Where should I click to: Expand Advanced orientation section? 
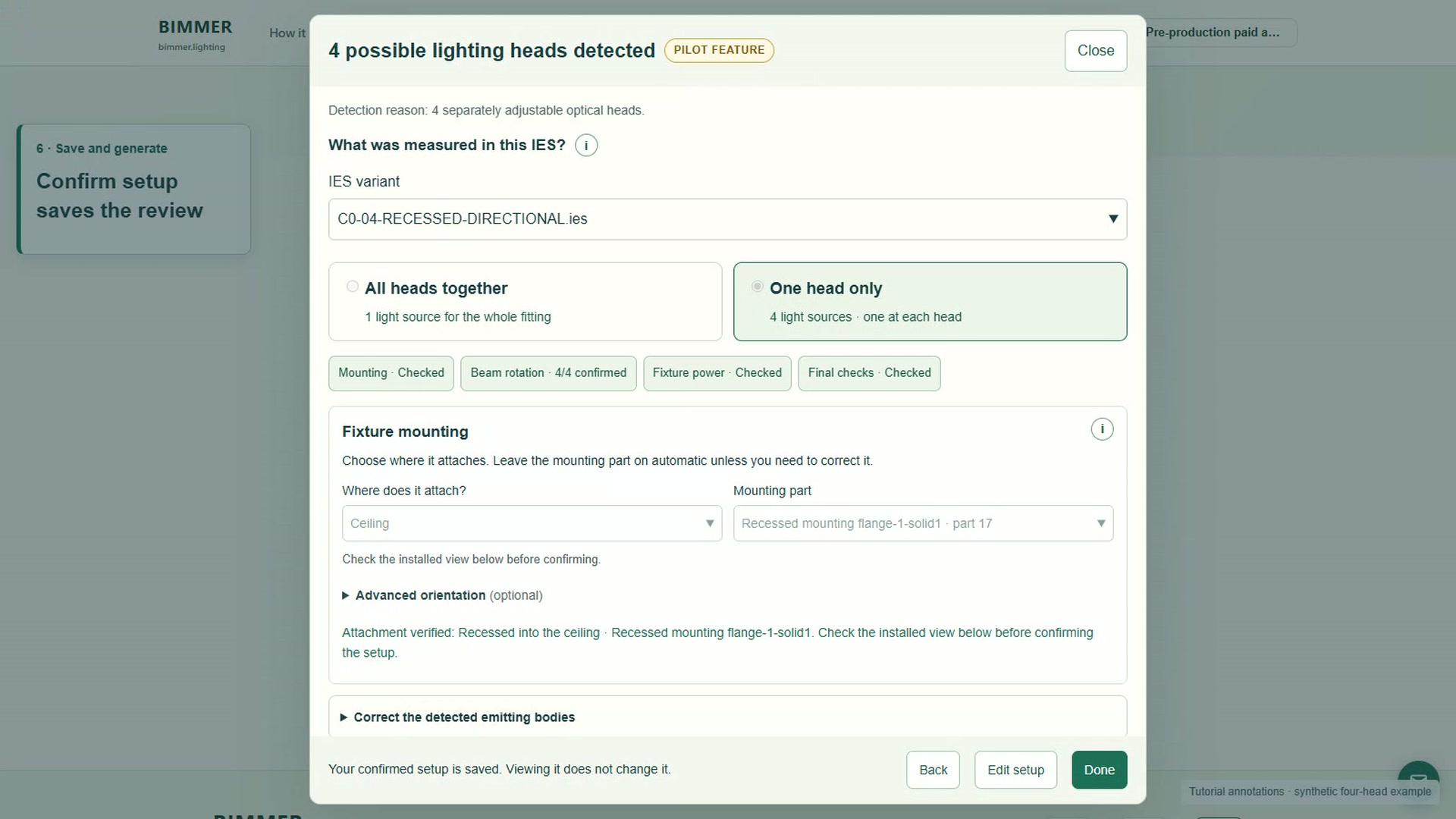coord(442,595)
